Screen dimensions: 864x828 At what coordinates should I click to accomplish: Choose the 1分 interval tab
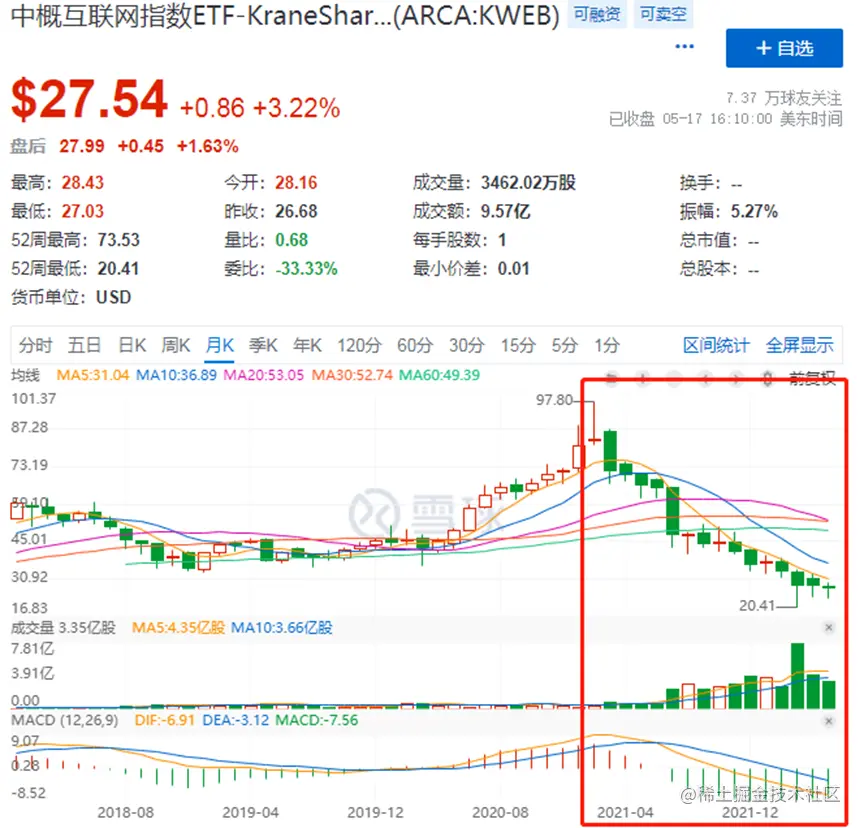[607, 345]
